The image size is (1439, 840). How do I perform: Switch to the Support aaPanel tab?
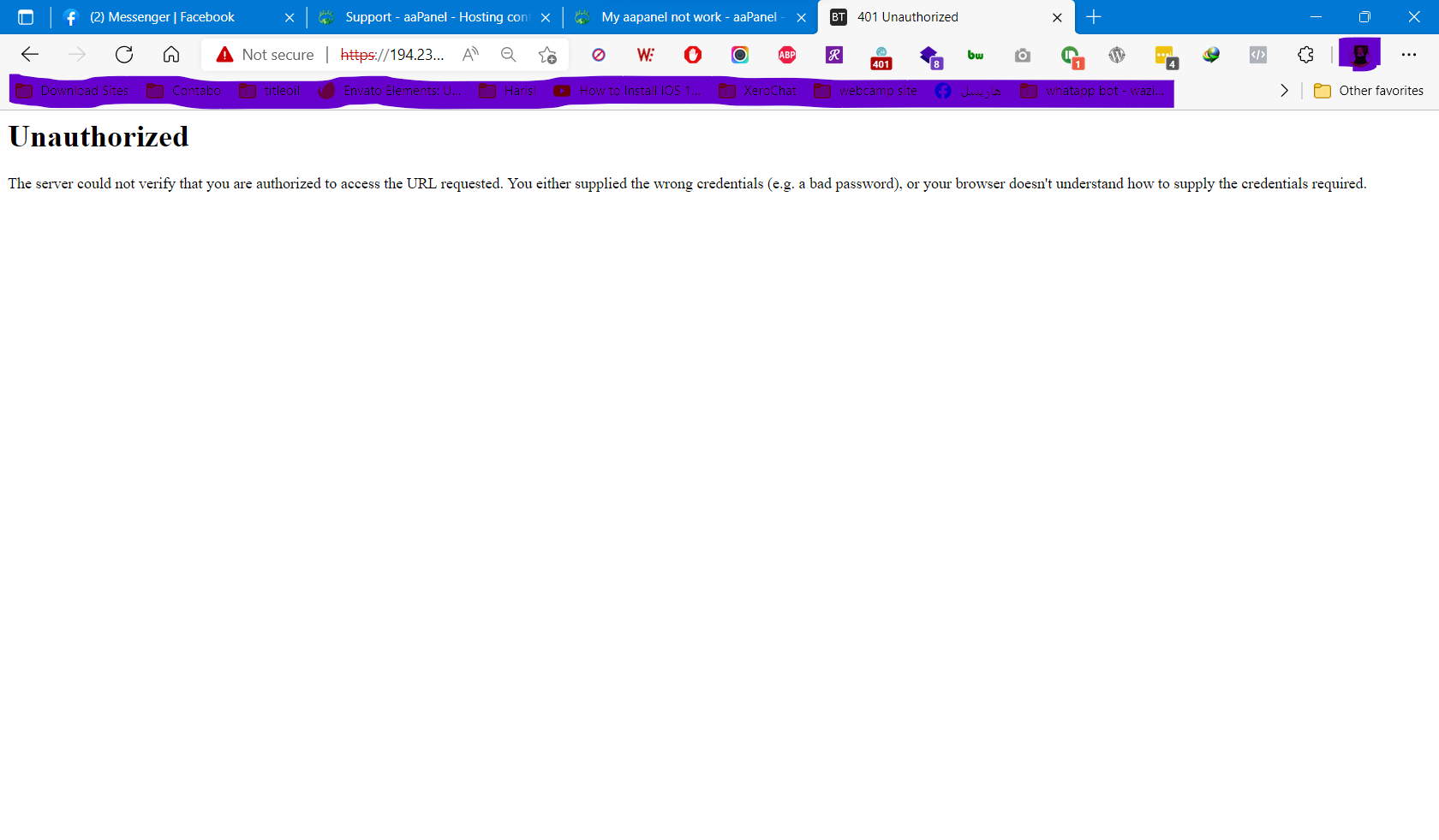428,16
